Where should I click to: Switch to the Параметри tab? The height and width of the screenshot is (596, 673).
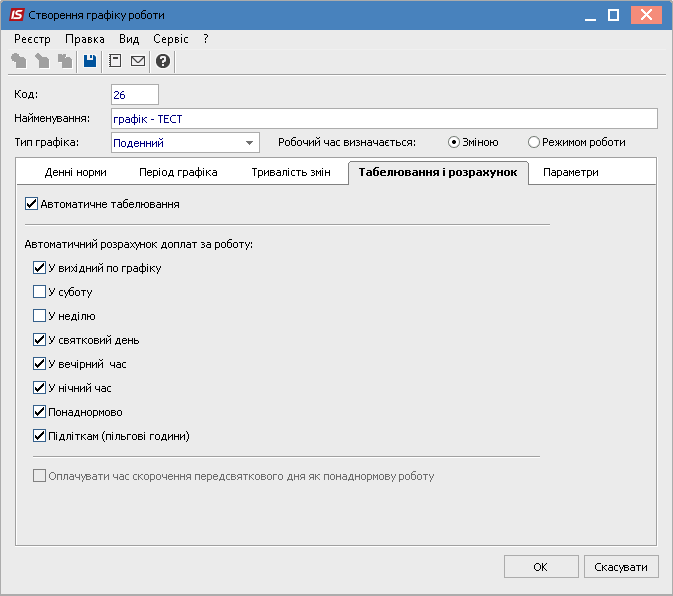[x=570, y=172]
